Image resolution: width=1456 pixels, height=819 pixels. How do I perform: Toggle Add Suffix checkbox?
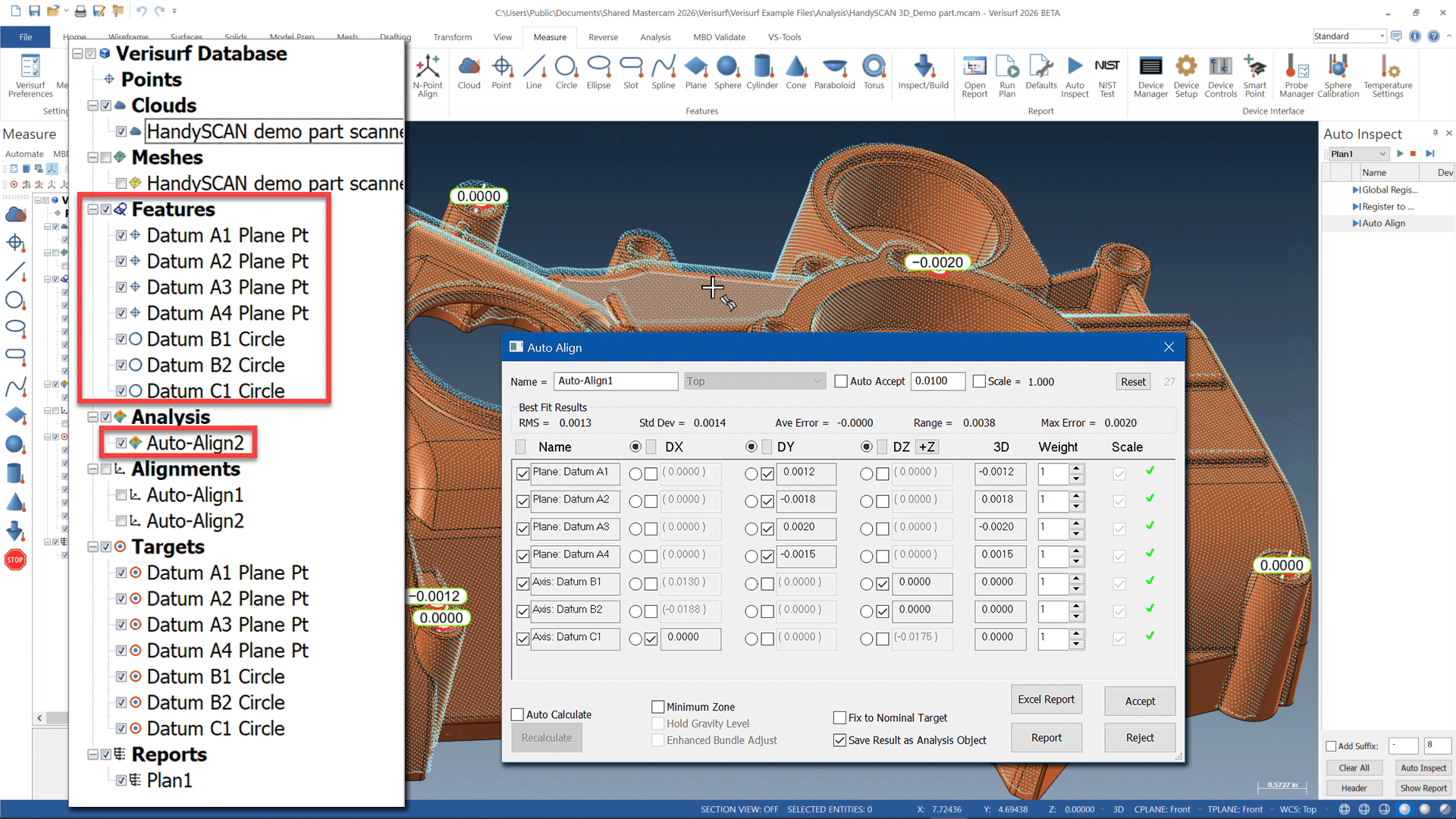[x=1331, y=746]
